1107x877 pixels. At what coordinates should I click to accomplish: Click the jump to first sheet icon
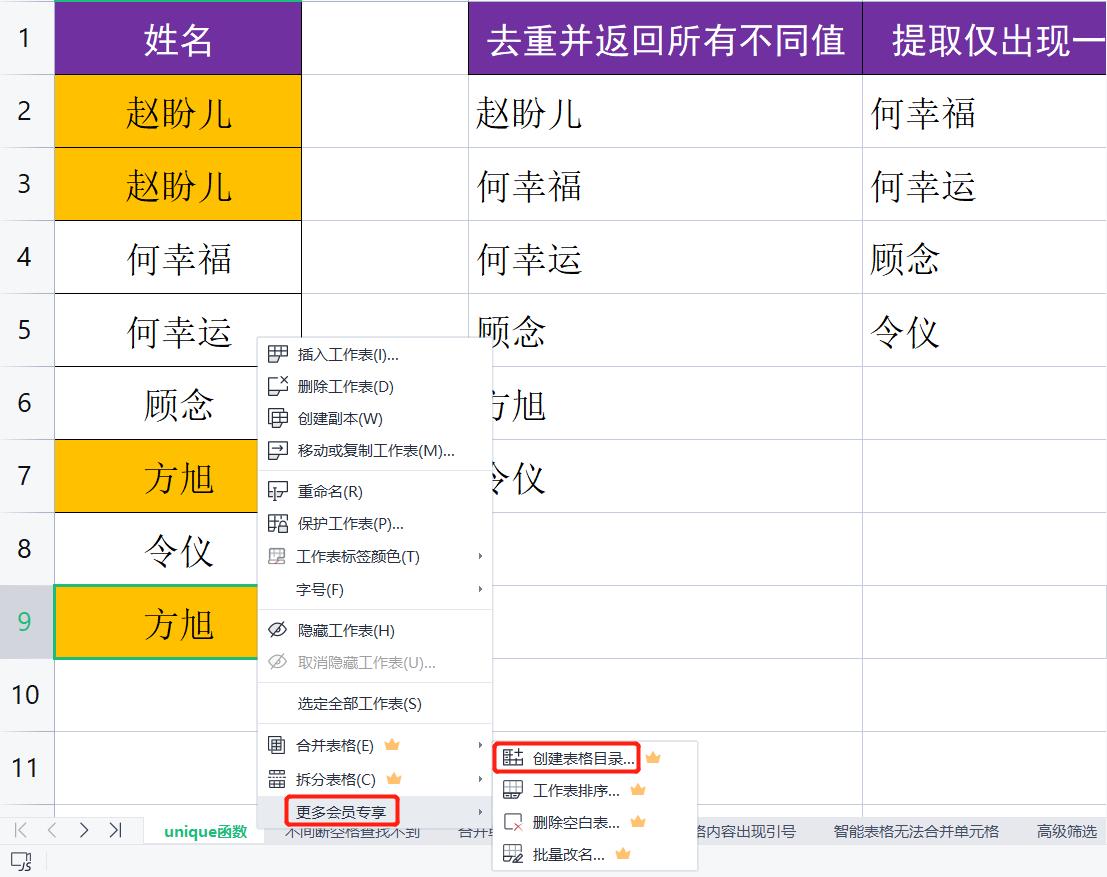point(18,829)
